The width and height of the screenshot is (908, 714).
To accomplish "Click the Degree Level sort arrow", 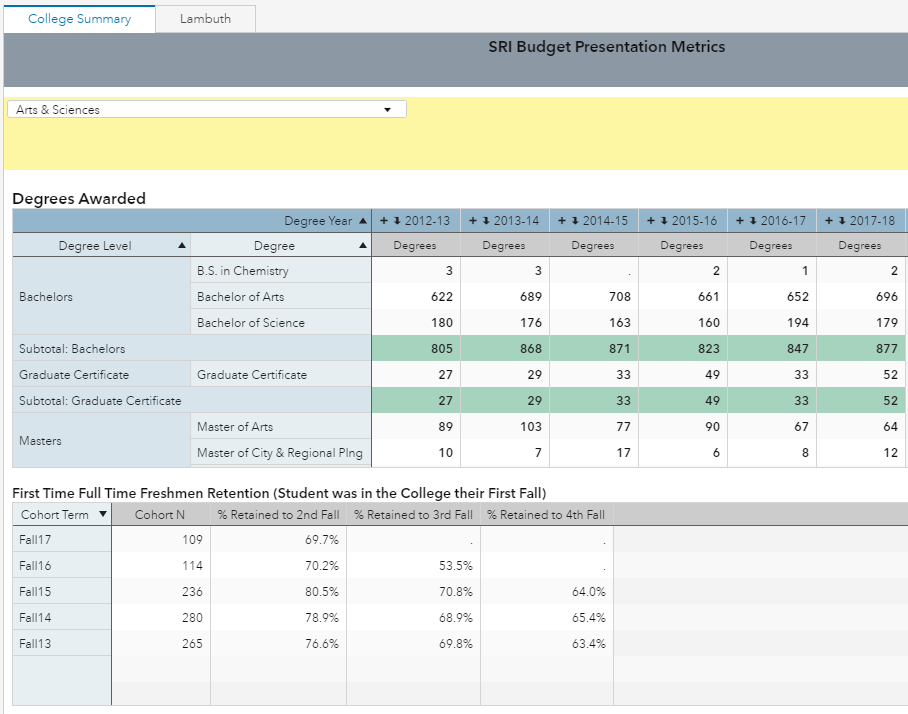I will tap(181, 246).
